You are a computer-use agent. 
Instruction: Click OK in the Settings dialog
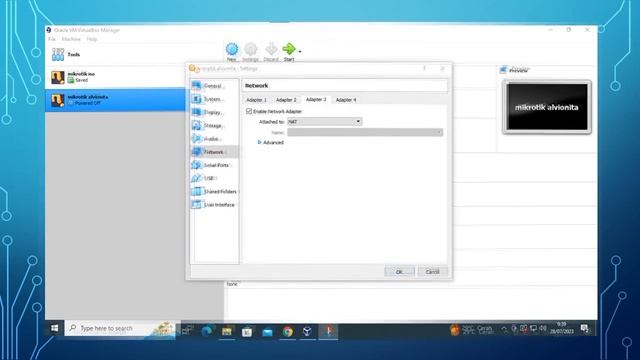399,271
